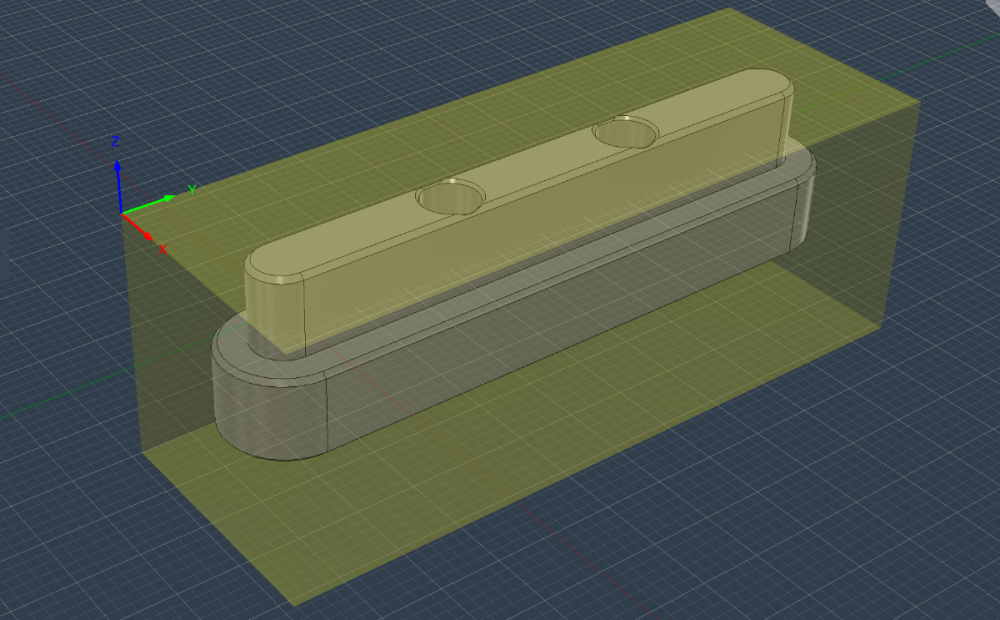Viewport: 1000px width, 620px height.
Task: Pick the origin of the coordinate triad
Action: [121, 213]
